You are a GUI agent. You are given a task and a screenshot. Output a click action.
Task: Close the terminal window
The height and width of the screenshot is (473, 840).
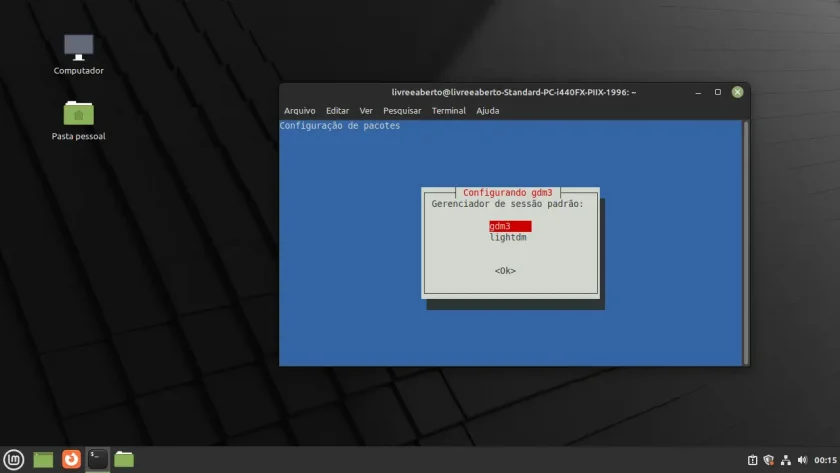pyautogui.click(x=738, y=92)
